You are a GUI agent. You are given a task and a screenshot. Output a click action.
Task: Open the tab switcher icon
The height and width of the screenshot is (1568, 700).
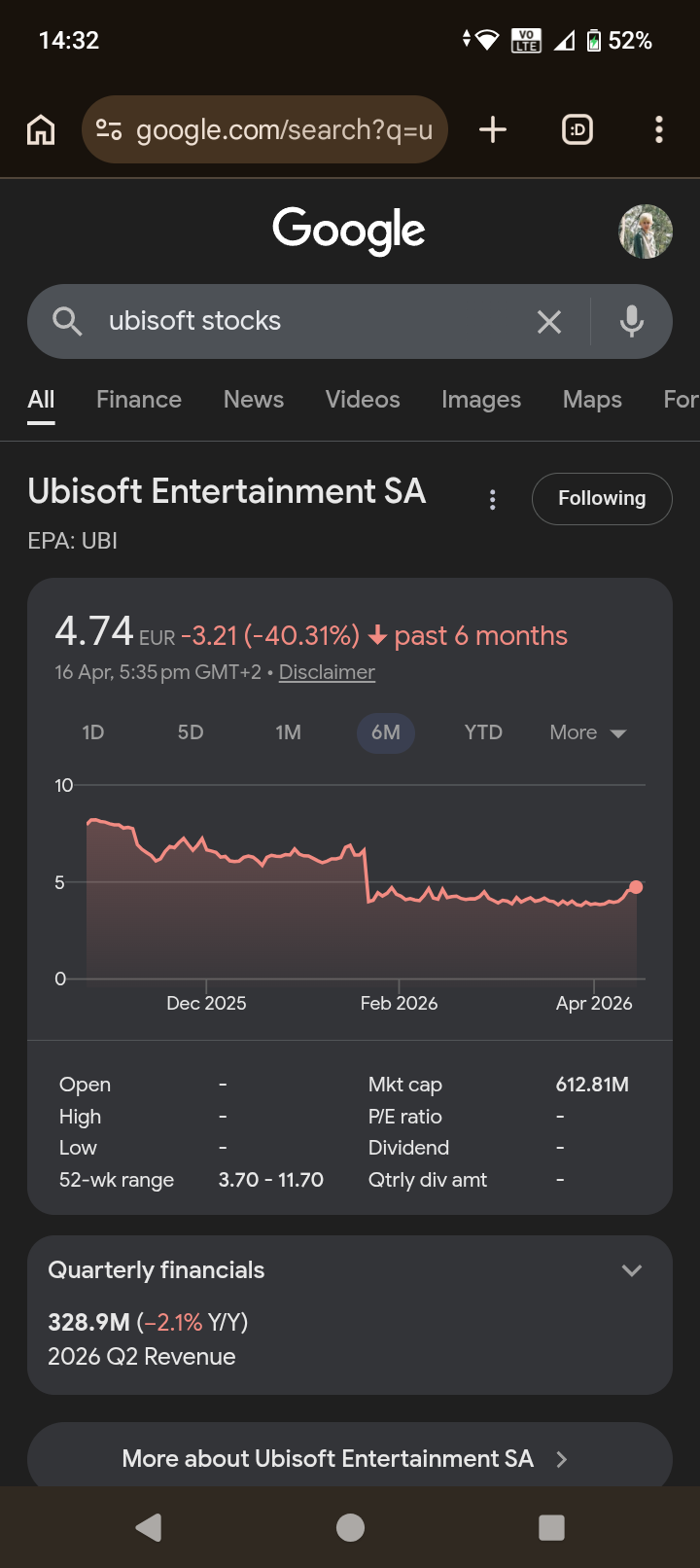point(577,129)
